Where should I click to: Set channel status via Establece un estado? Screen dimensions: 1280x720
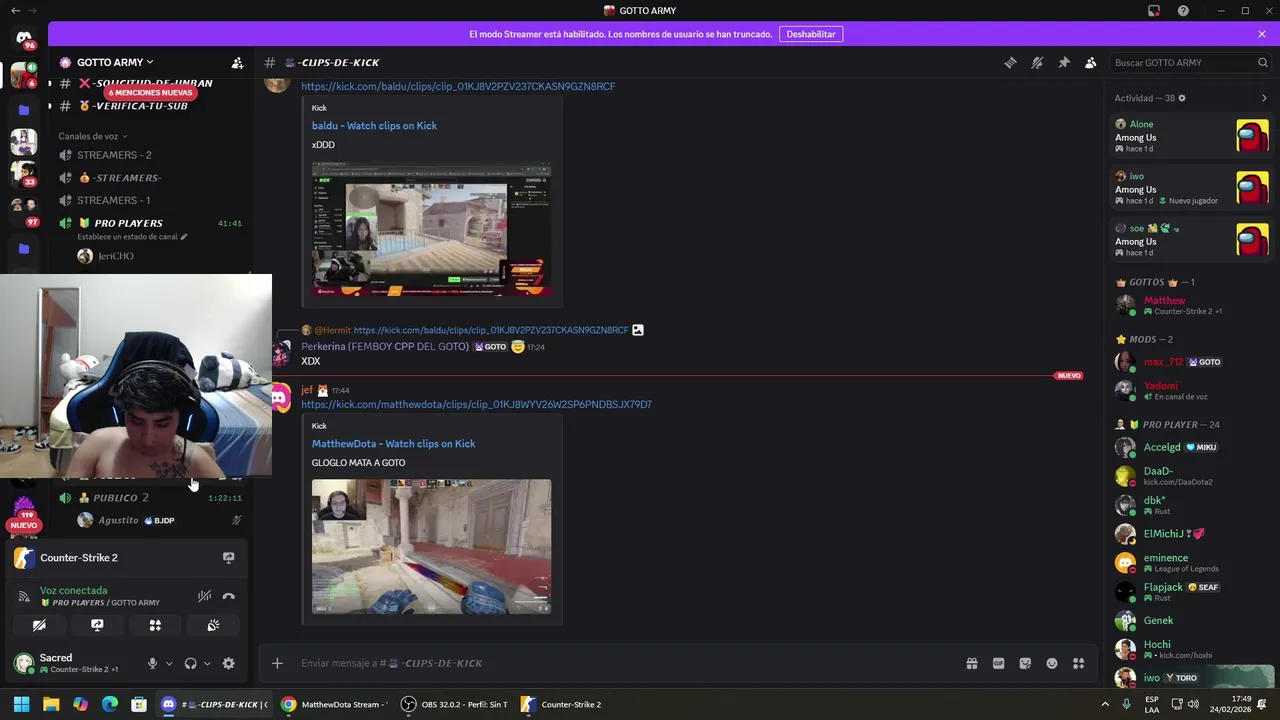tap(132, 237)
